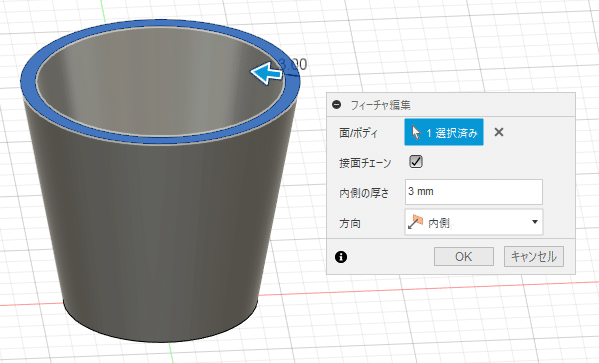This screenshot has height=363, width=599.
Task: Clear the 面/ボディ selection with X
Action: [x=499, y=132]
